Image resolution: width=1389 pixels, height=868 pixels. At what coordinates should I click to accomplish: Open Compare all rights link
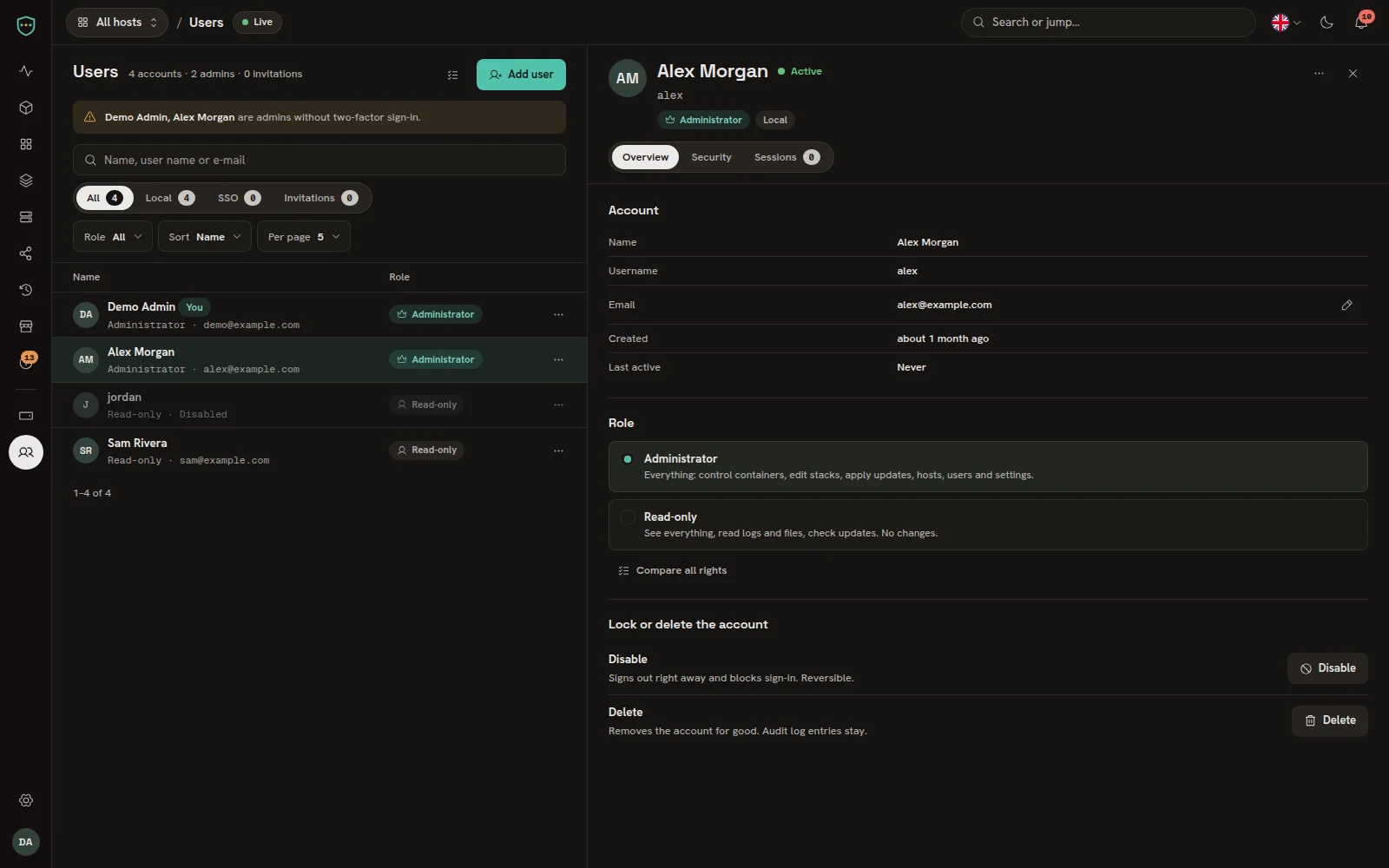tap(673, 570)
